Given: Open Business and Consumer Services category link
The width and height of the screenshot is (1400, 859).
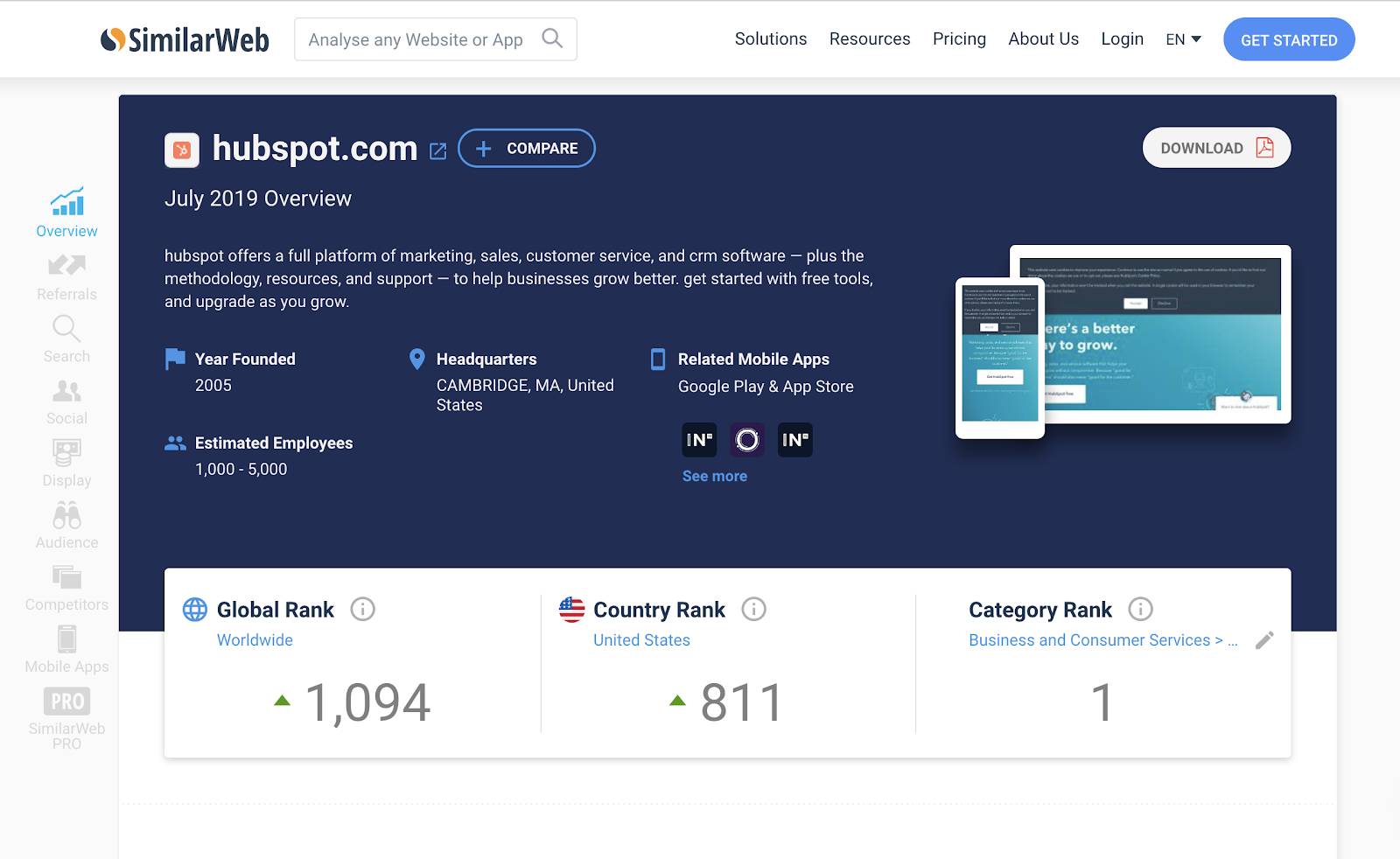Looking at the screenshot, I should [x=1102, y=639].
